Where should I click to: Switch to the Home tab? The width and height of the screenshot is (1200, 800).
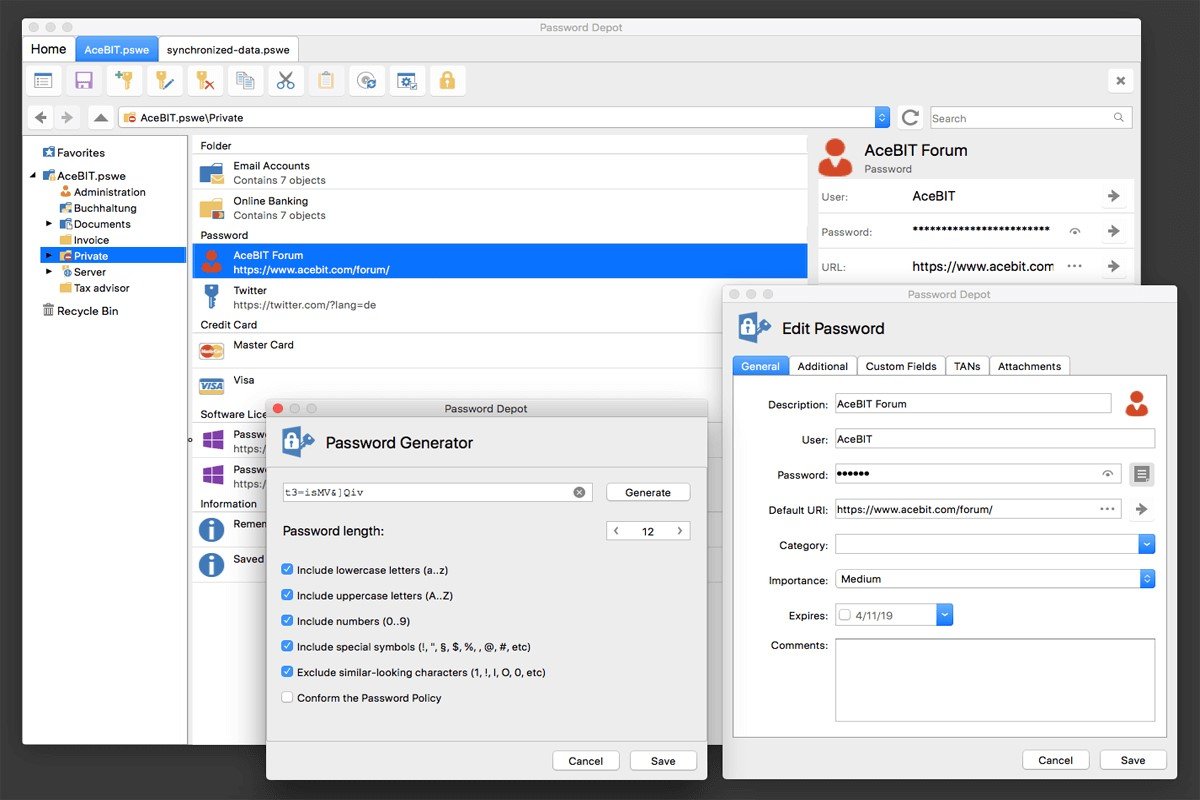[x=48, y=48]
